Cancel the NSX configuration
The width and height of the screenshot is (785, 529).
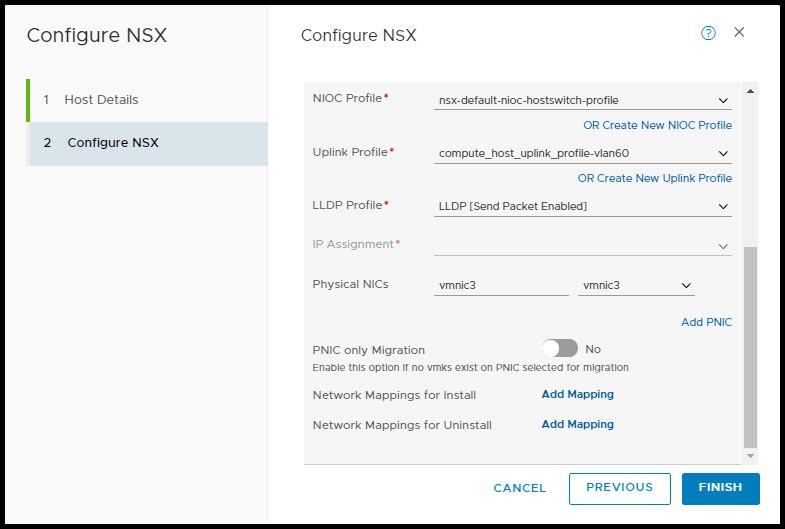(520, 488)
